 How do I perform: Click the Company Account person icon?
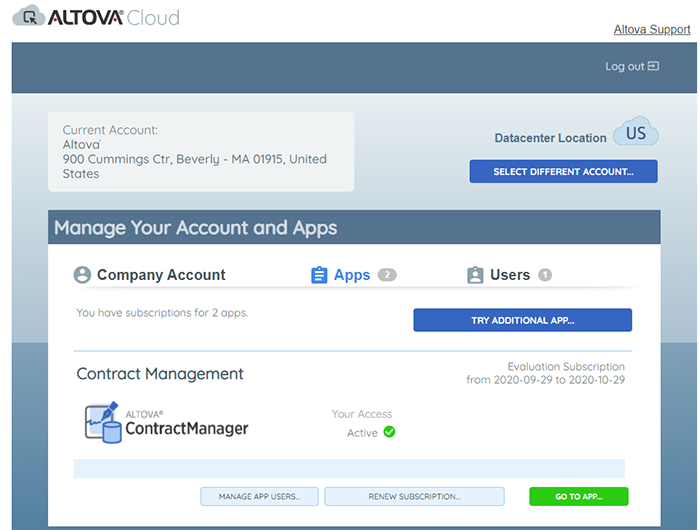point(83,275)
